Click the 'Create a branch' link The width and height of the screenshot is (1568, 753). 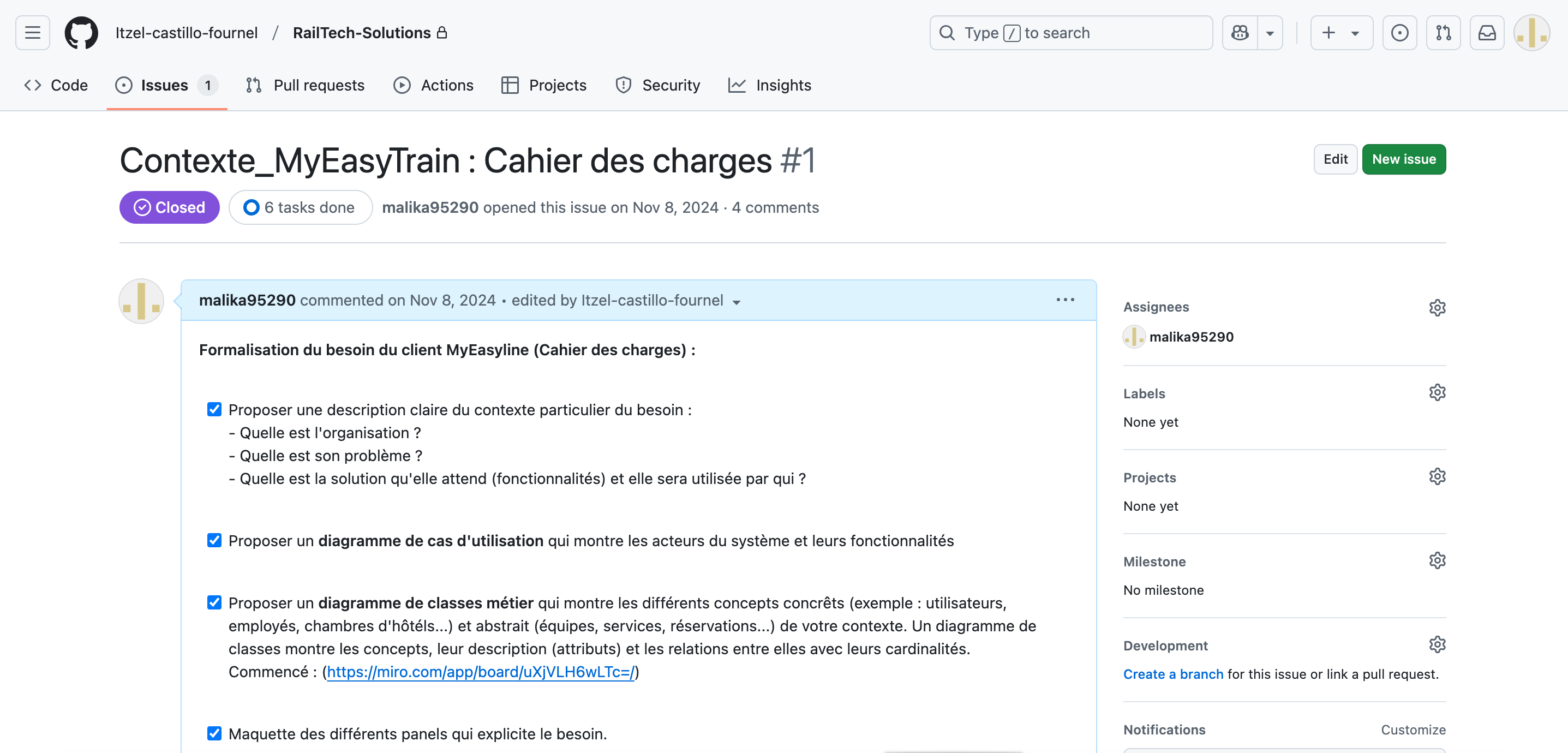click(x=1173, y=674)
